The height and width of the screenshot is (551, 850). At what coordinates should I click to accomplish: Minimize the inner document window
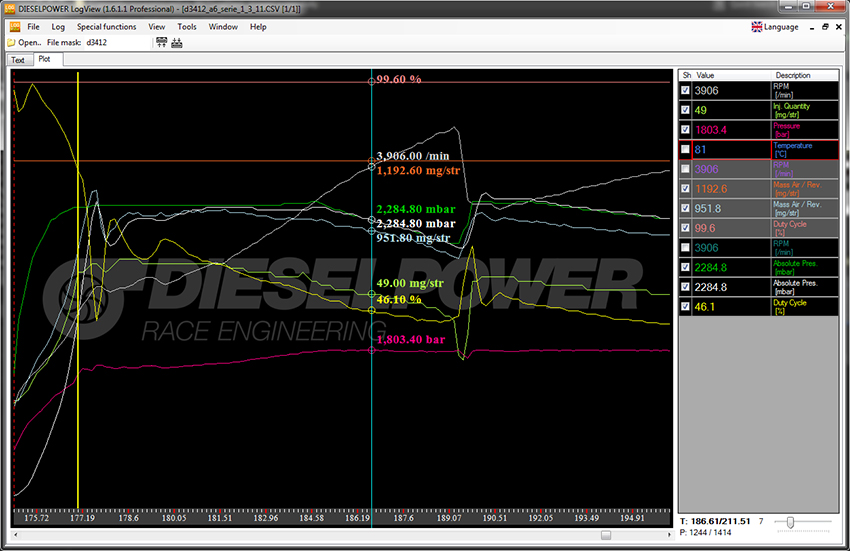pos(812,27)
